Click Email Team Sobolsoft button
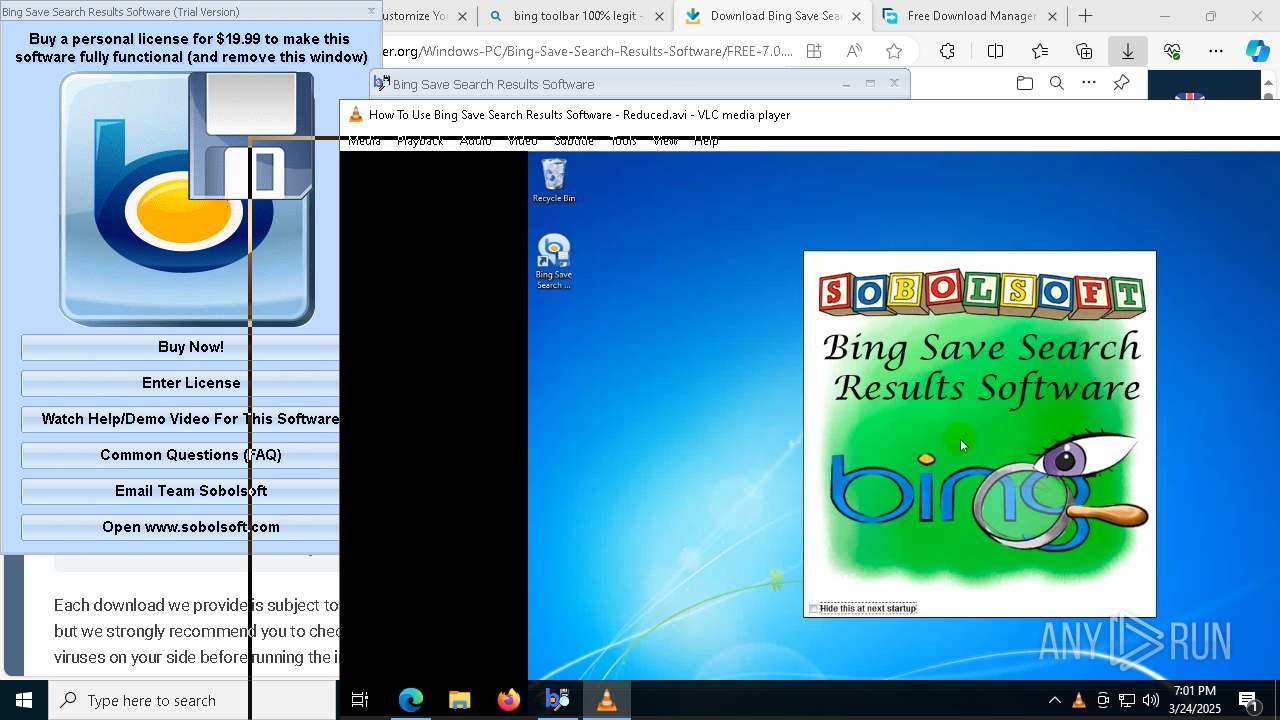The image size is (1280, 720). pos(190,491)
